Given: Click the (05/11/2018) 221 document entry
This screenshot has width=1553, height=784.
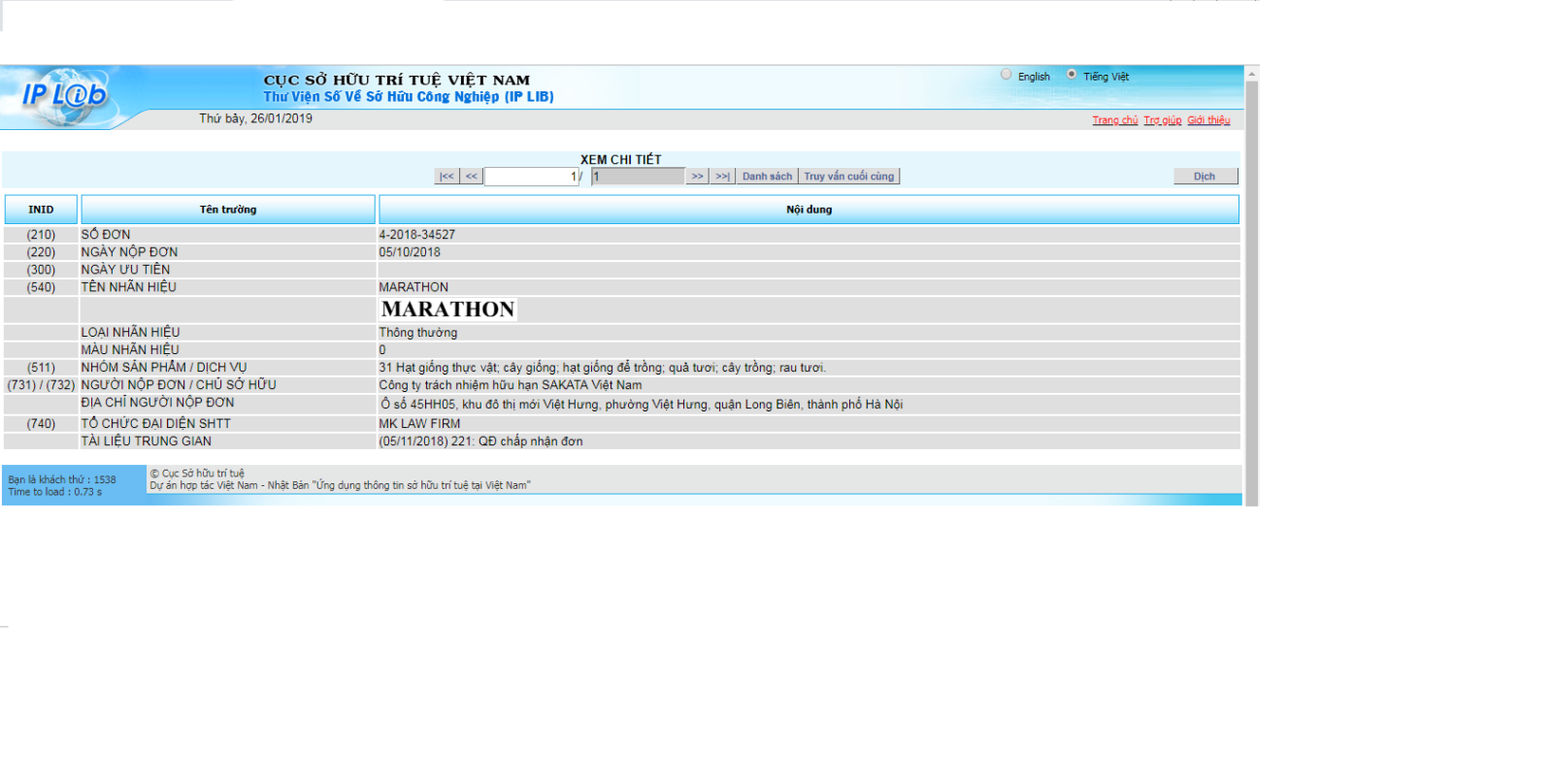Looking at the screenshot, I should coord(481,441).
